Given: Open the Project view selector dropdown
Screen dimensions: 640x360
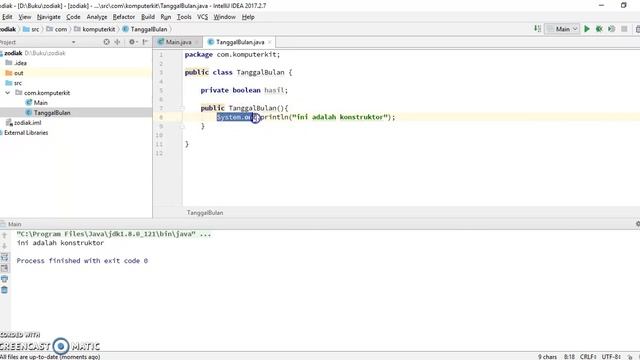Looking at the screenshot, I should pos(73,42).
